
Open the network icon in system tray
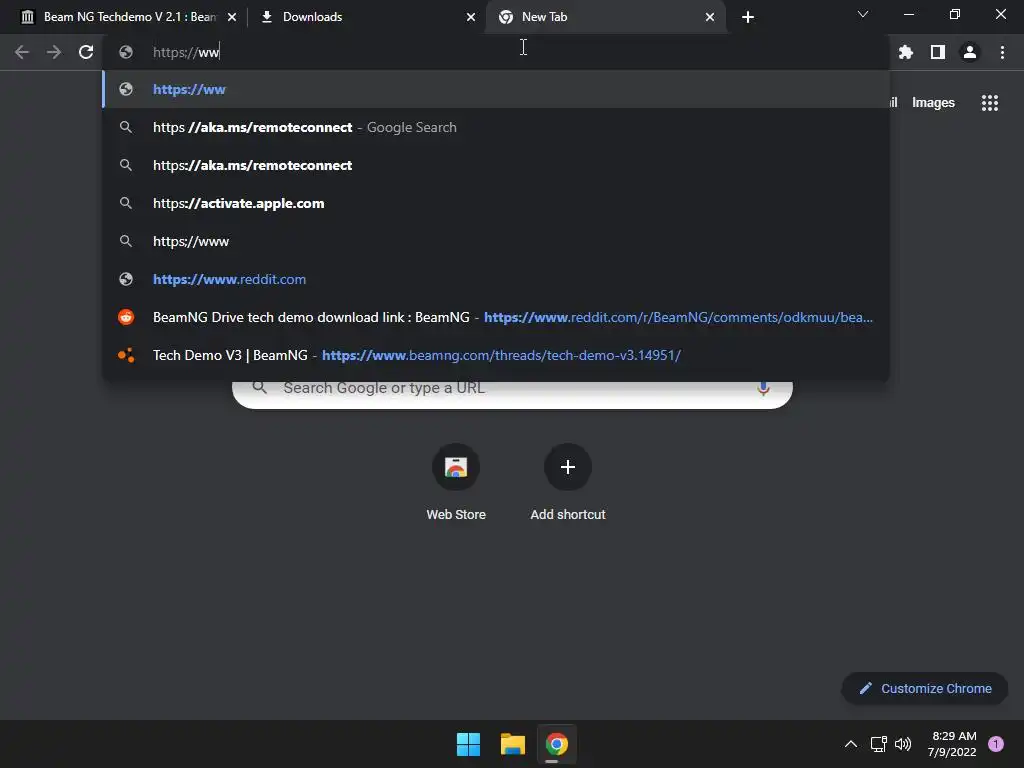878,744
